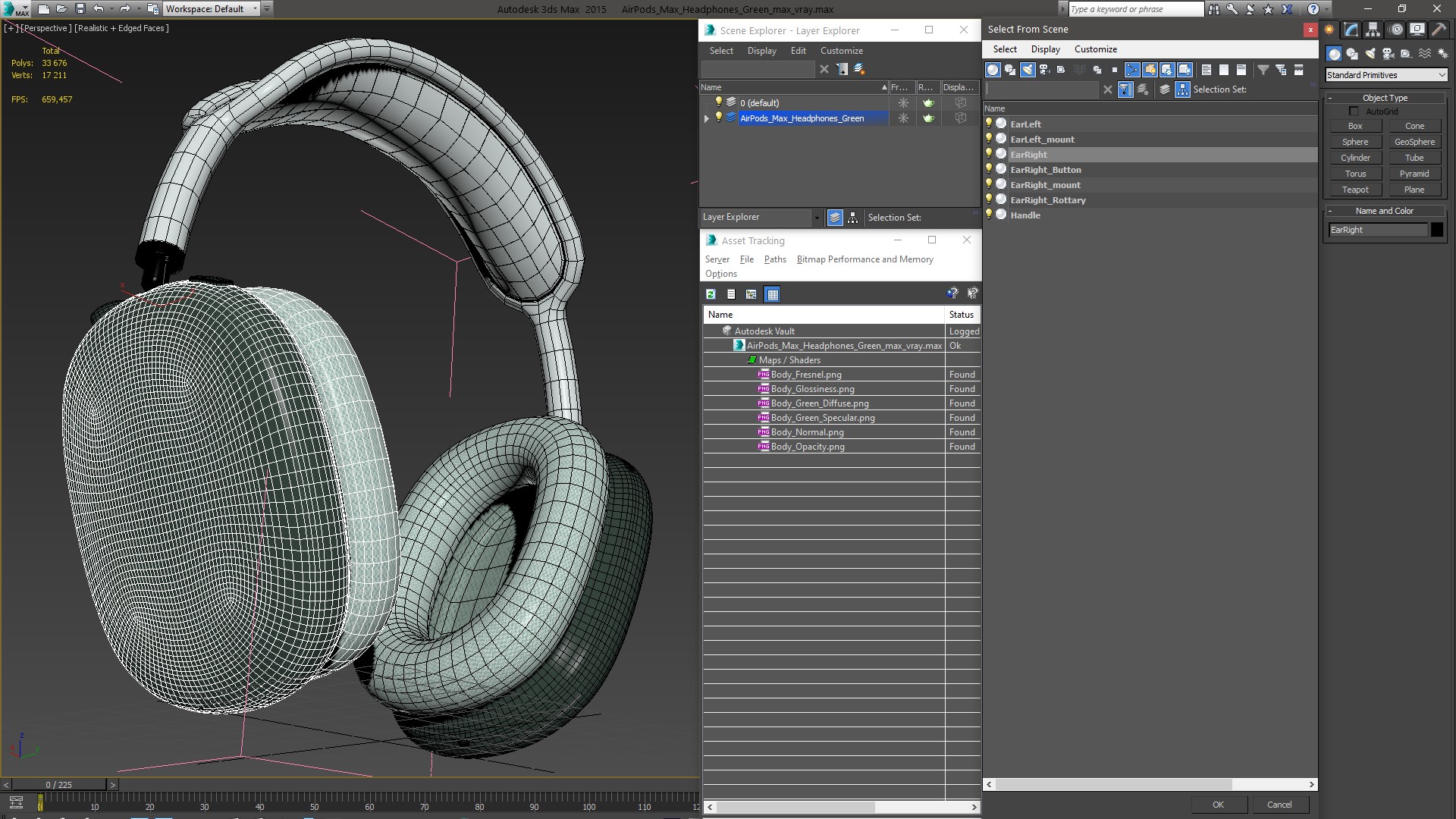
Task: Collapse the Name and Color rollout
Action: [1385, 211]
